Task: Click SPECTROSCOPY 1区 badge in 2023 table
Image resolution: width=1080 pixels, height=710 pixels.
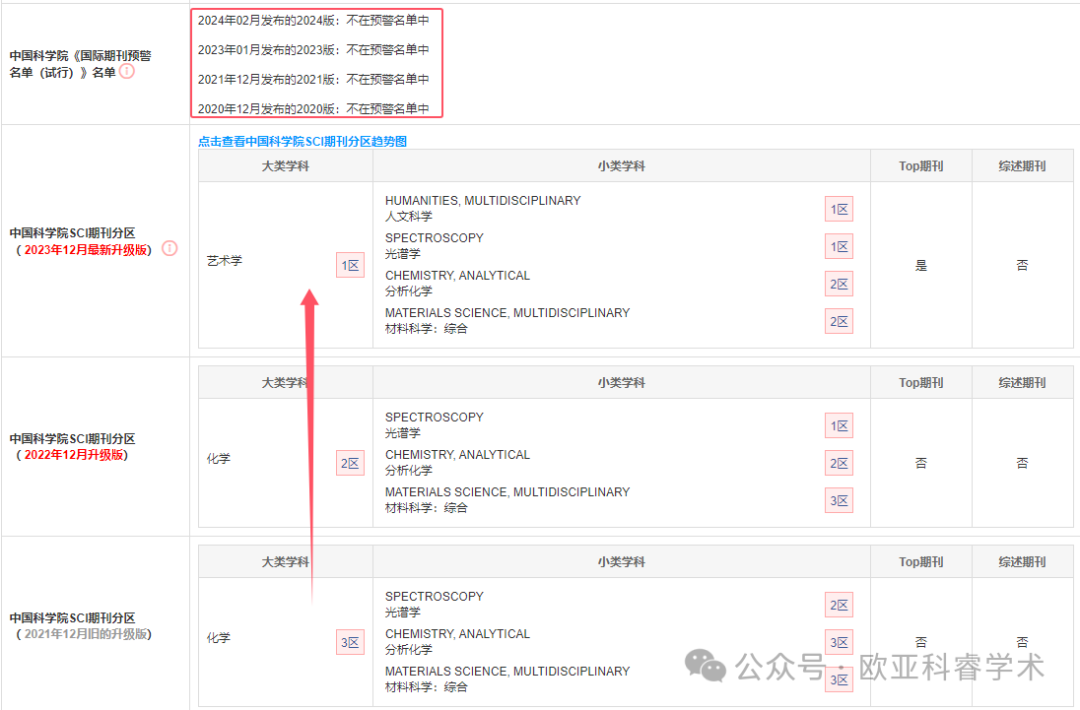Action: point(839,247)
